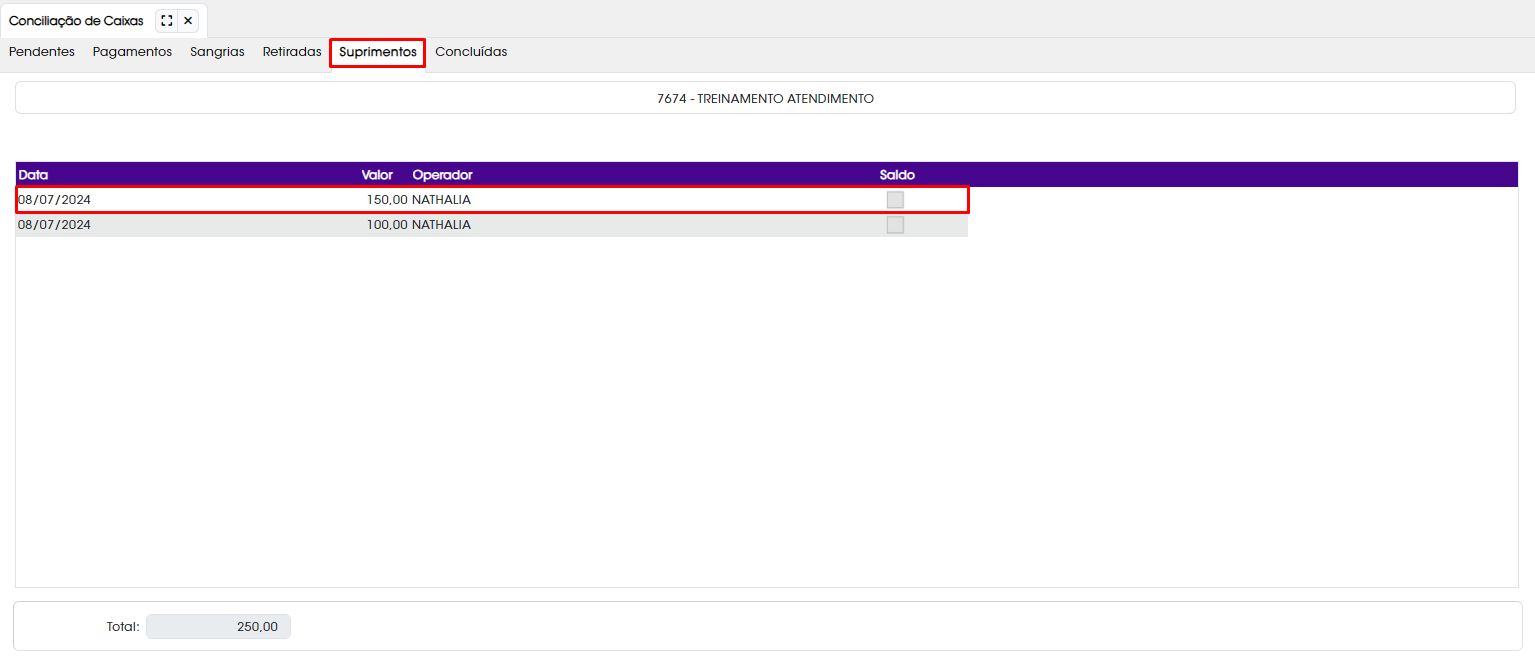Click the 7674 - TREINAMENTO ATENDIMENTO field
Viewport: 1535px width, 672px height.
tap(765, 99)
